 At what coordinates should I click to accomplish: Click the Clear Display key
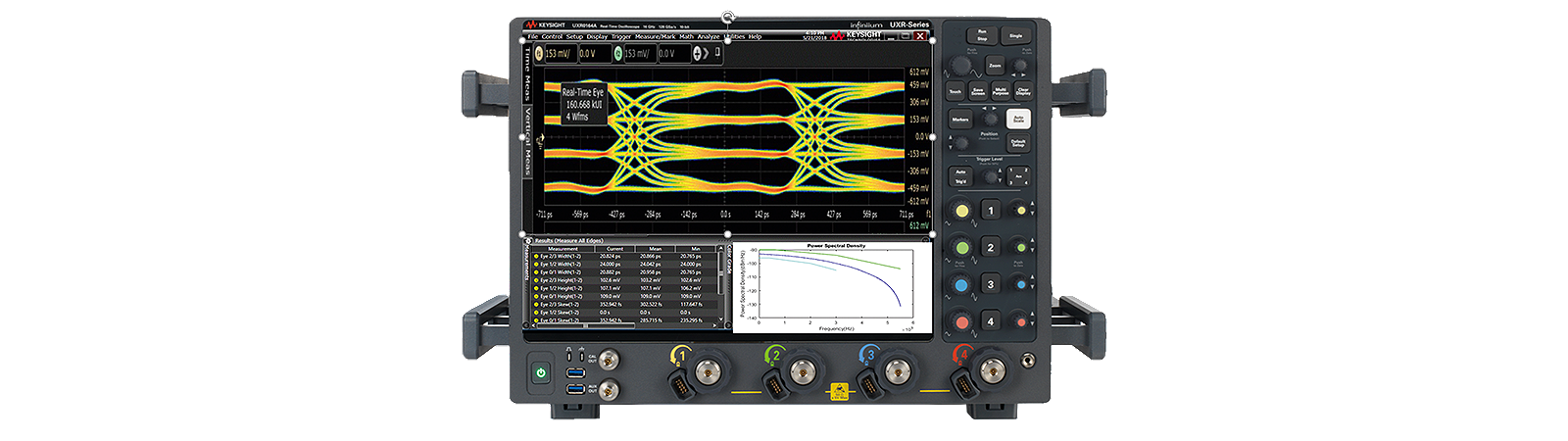[x=1023, y=91]
